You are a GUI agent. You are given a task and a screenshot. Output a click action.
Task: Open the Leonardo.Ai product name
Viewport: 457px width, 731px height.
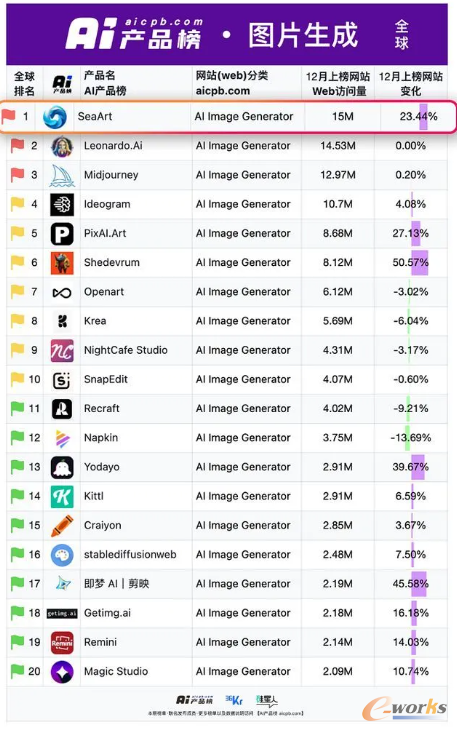pyautogui.click(x=113, y=146)
